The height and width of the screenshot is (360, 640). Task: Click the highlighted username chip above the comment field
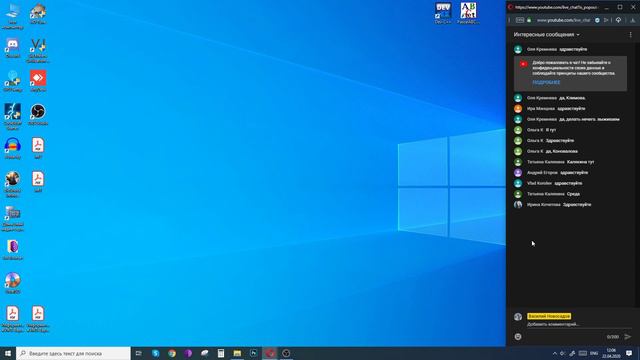pos(549,316)
